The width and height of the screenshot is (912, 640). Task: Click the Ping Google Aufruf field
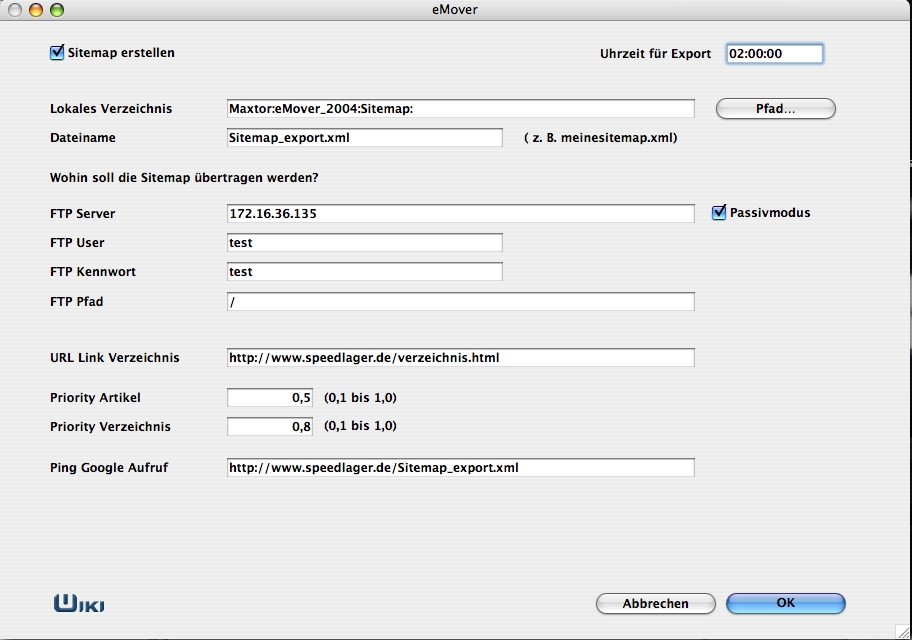(x=460, y=468)
